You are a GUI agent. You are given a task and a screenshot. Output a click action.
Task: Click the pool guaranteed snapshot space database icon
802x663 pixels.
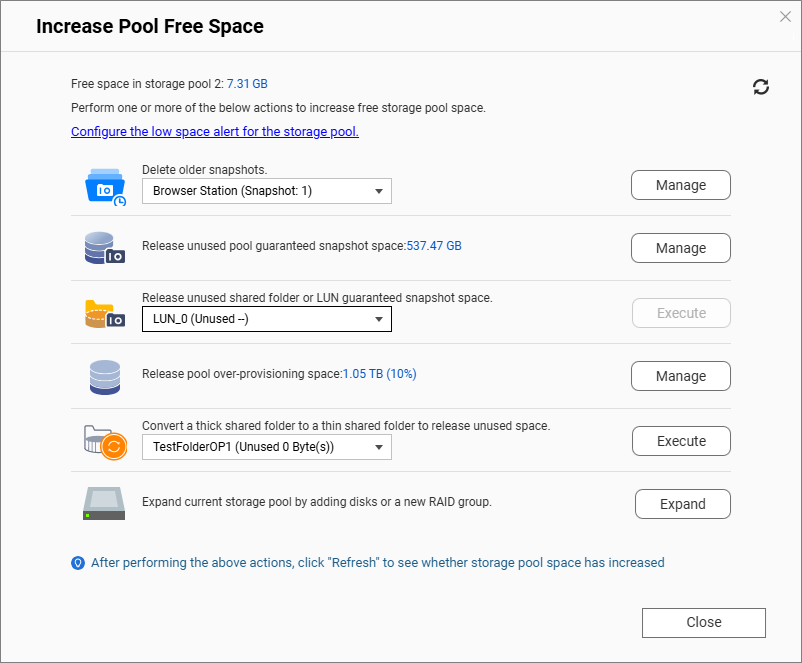[x=105, y=248]
